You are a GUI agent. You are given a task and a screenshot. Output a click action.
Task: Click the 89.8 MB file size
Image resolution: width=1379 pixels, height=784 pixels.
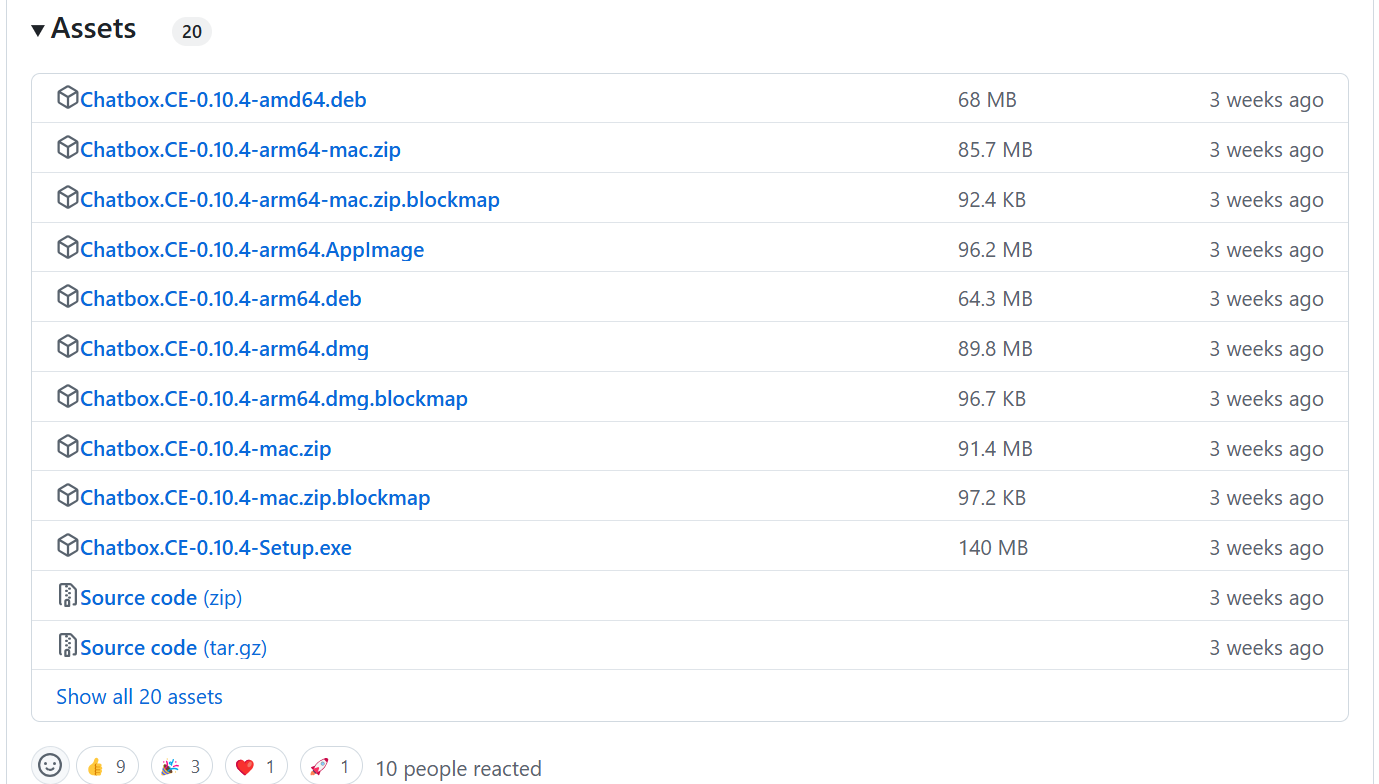coord(995,349)
